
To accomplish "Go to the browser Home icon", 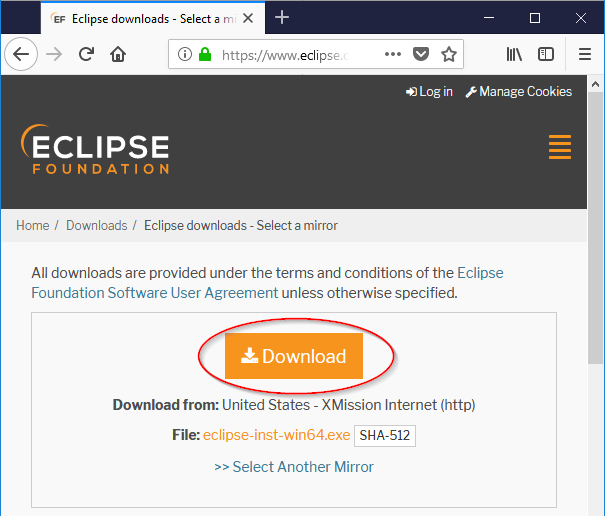I will [x=118, y=54].
